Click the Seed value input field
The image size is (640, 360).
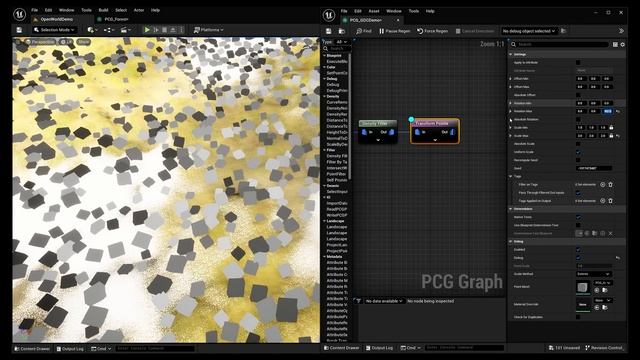pos(594,168)
